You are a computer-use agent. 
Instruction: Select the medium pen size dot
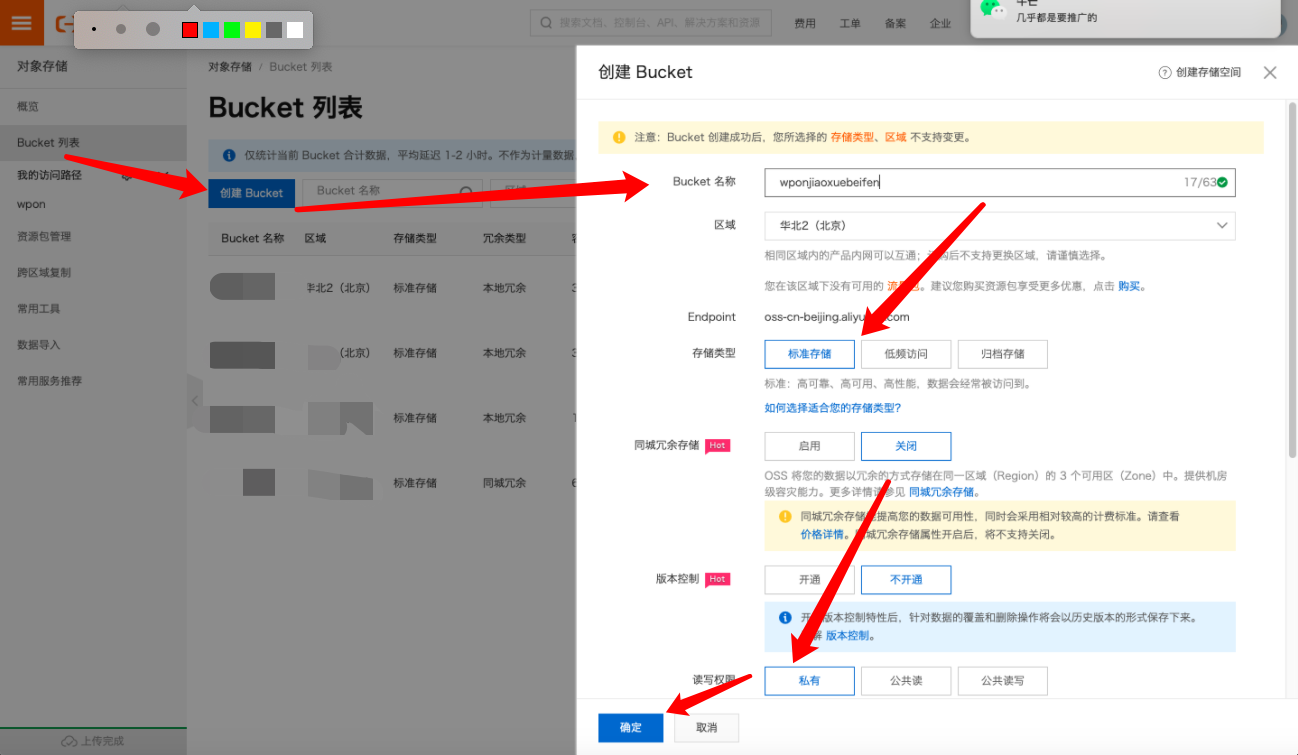click(x=121, y=29)
